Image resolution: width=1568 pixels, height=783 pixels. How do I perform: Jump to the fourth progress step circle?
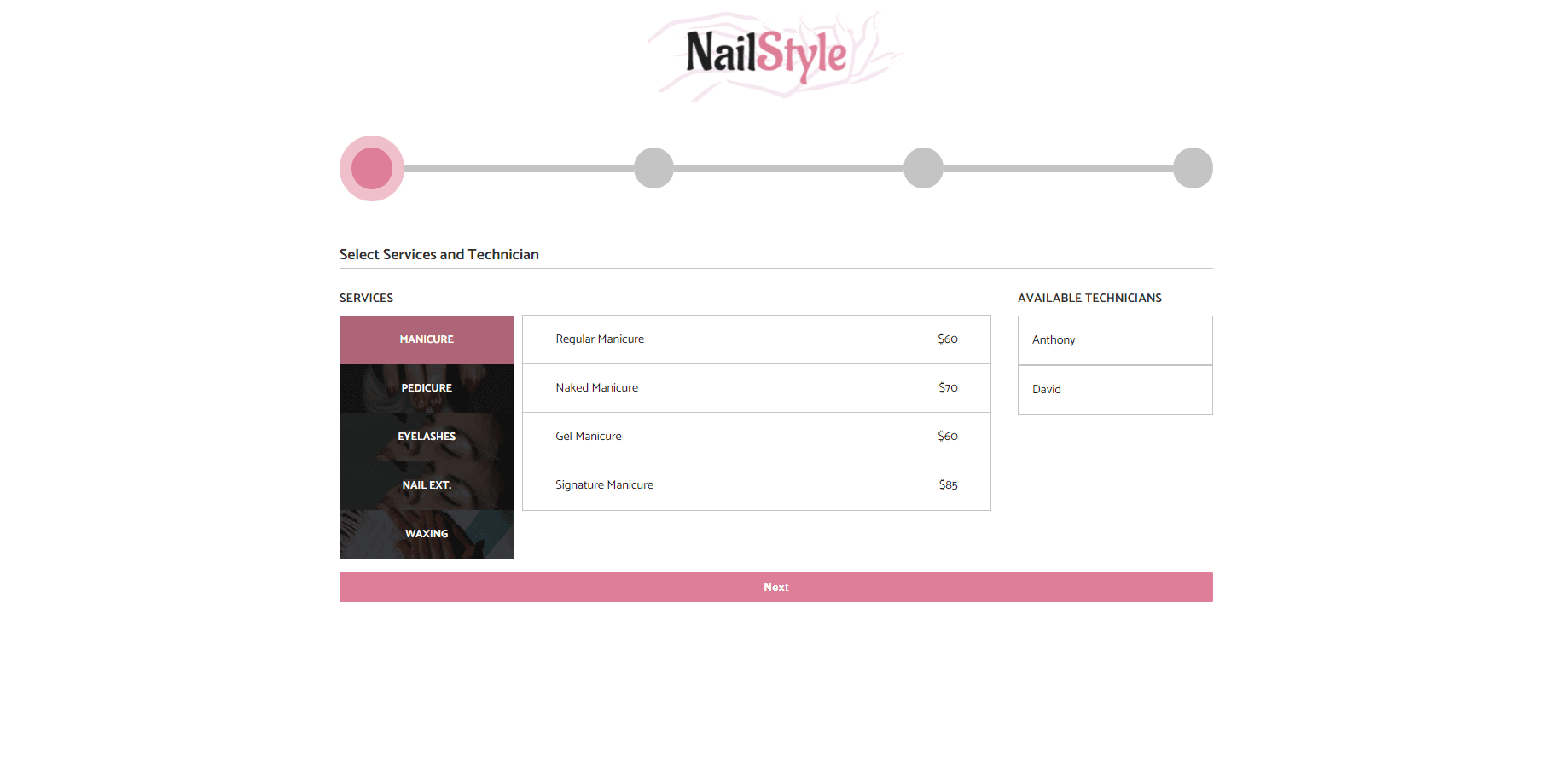point(1193,168)
